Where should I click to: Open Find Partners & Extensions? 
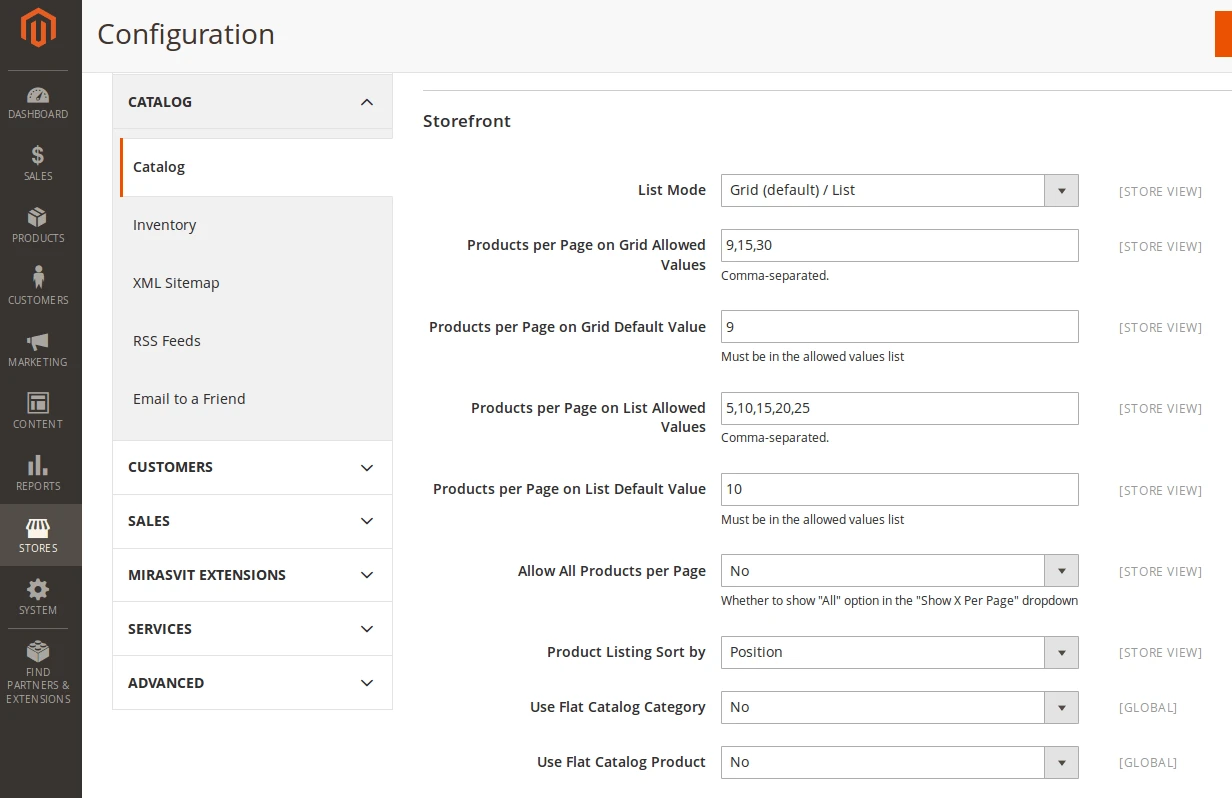click(x=38, y=668)
